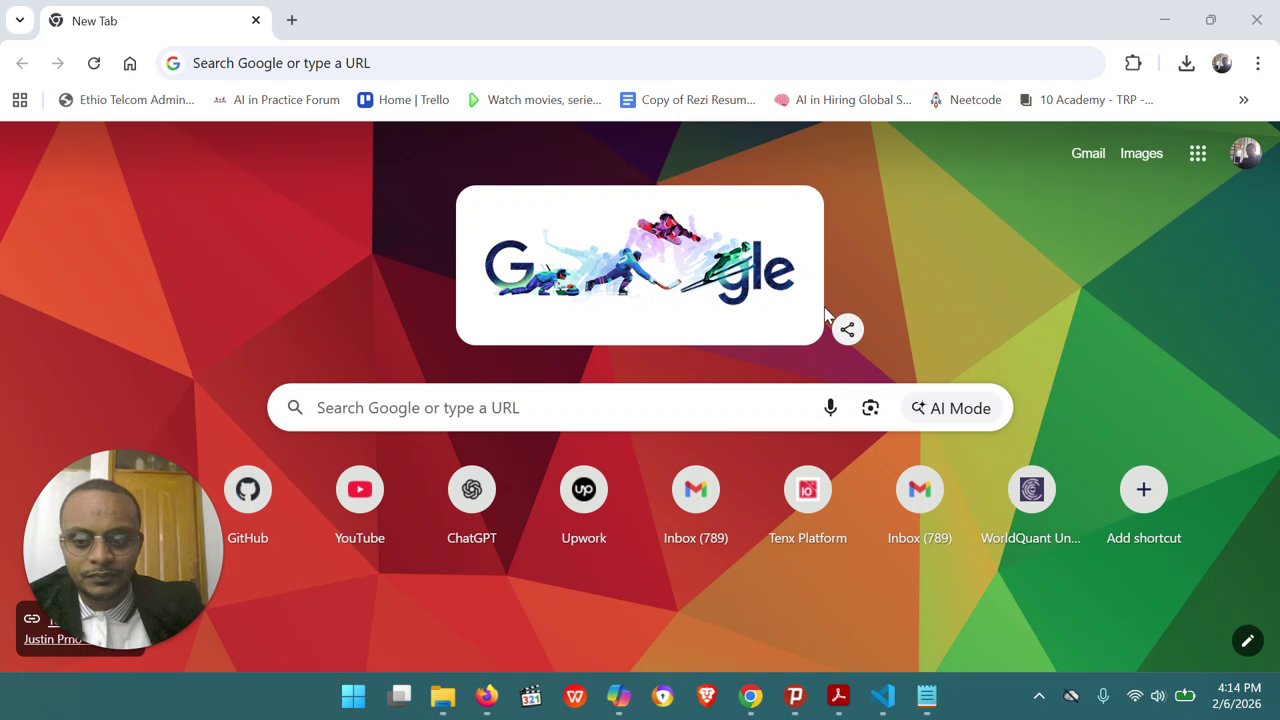Image resolution: width=1280 pixels, height=720 pixels.
Task: Open the Copy of Rezi Resum... bookmark
Action: (688, 100)
